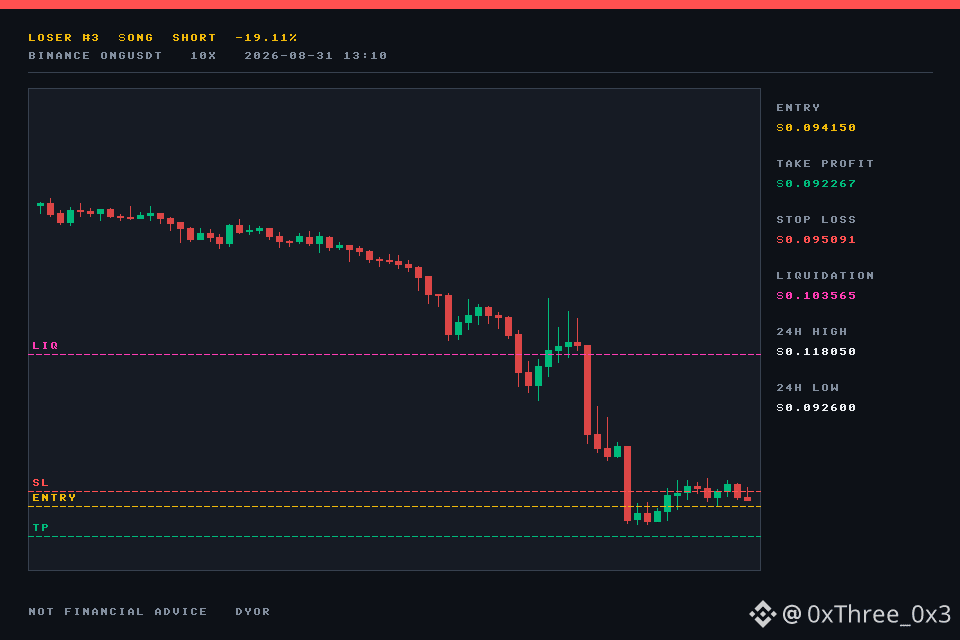The width and height of the screenshot is (960, 640).
Task: Click the '-19.11%' loss value
Action: coord(266,37)
